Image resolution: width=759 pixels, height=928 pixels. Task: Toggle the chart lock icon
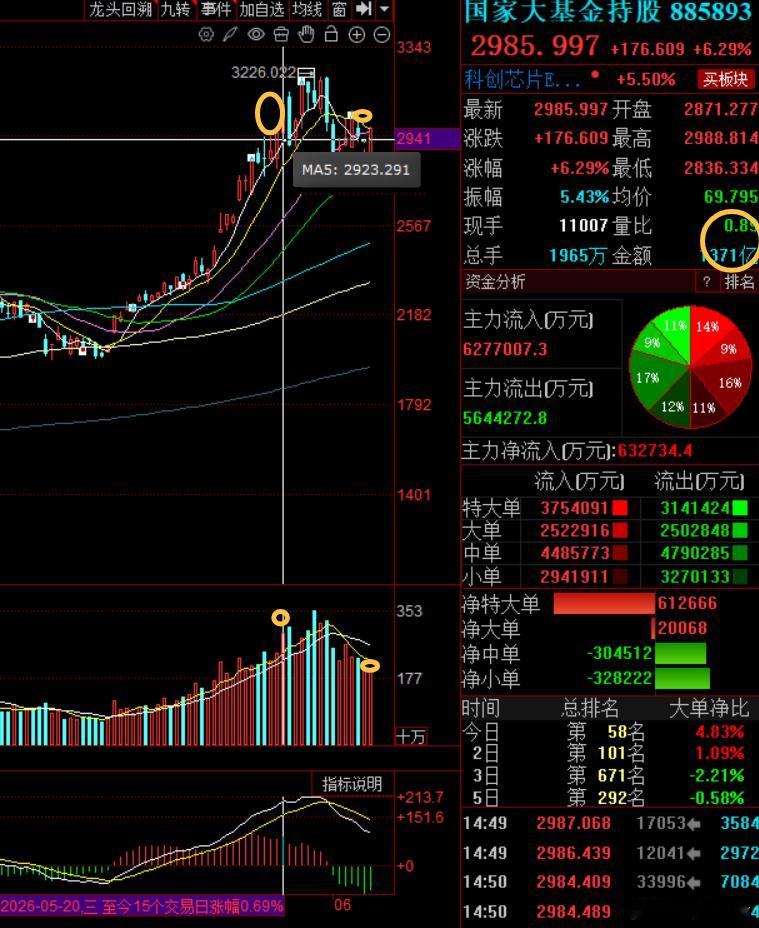[x=332, y=34]
